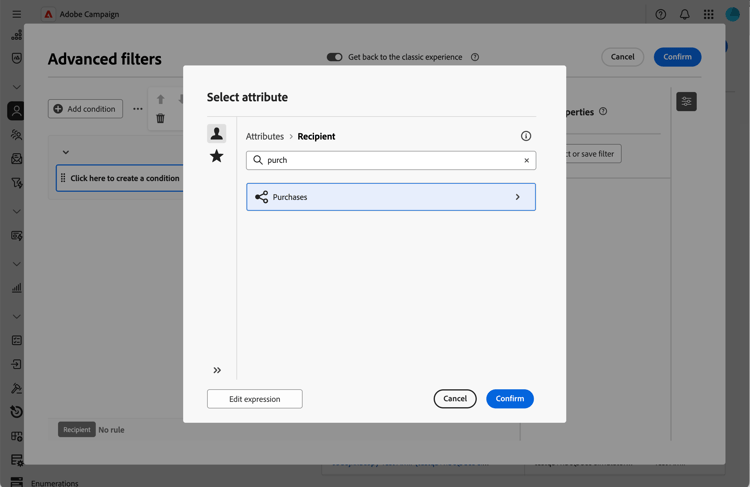
Task: Click the help icon next to properties heading
Action: click(603, 111)
